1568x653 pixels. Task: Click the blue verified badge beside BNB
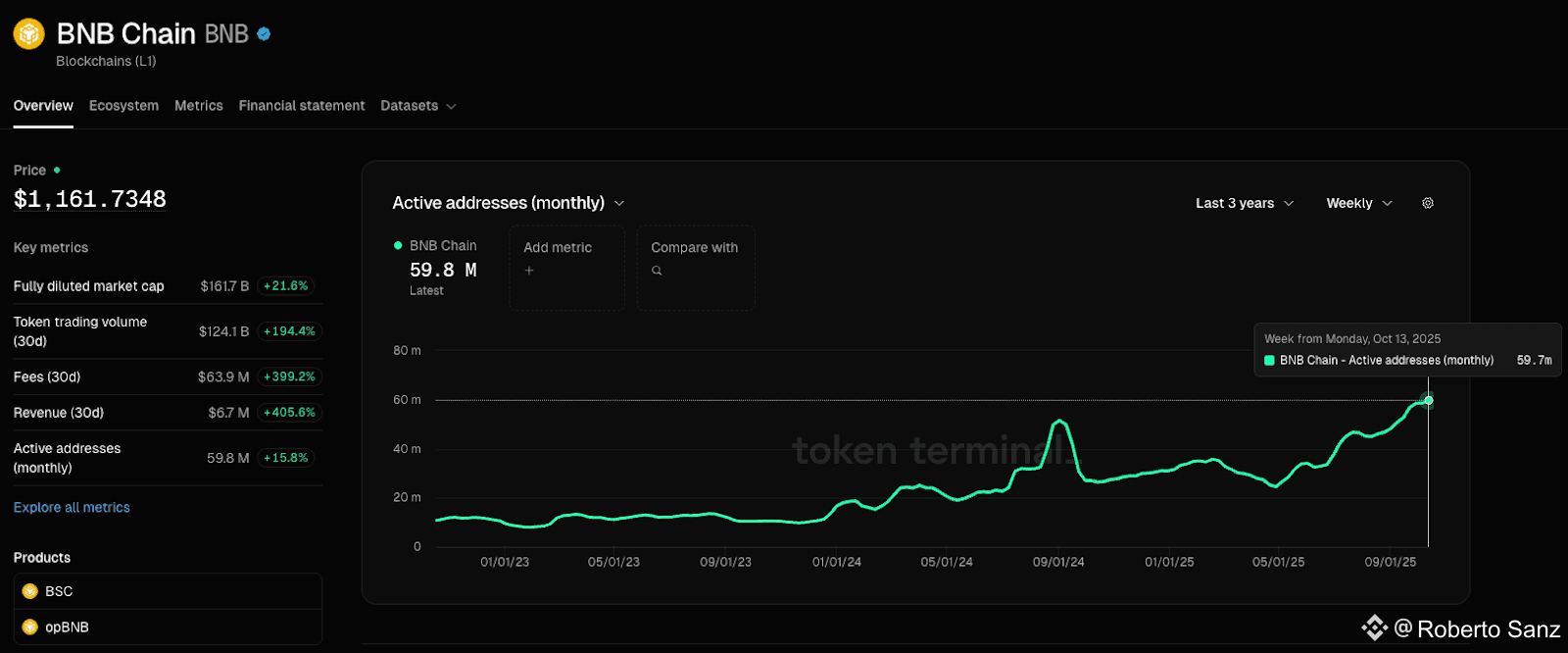tap(264, 34)
